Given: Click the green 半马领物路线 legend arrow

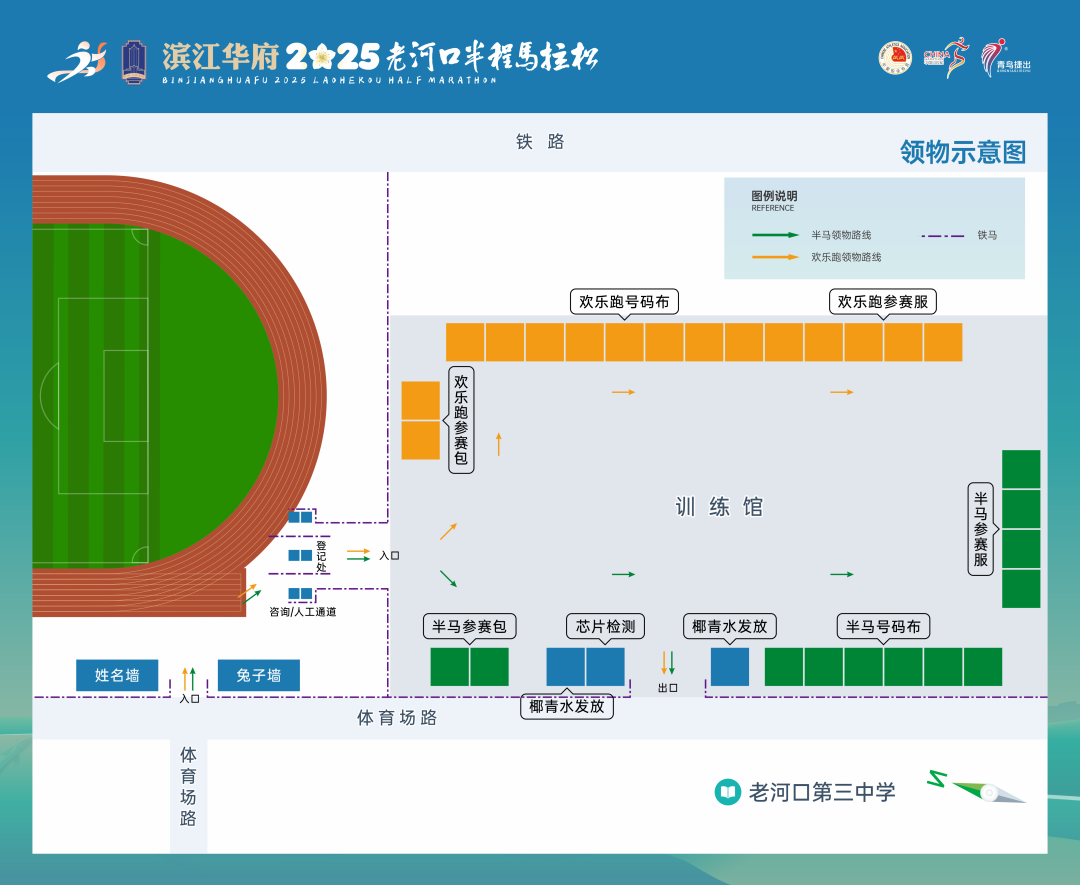Looking at the screenshot, I should point(775,235).
